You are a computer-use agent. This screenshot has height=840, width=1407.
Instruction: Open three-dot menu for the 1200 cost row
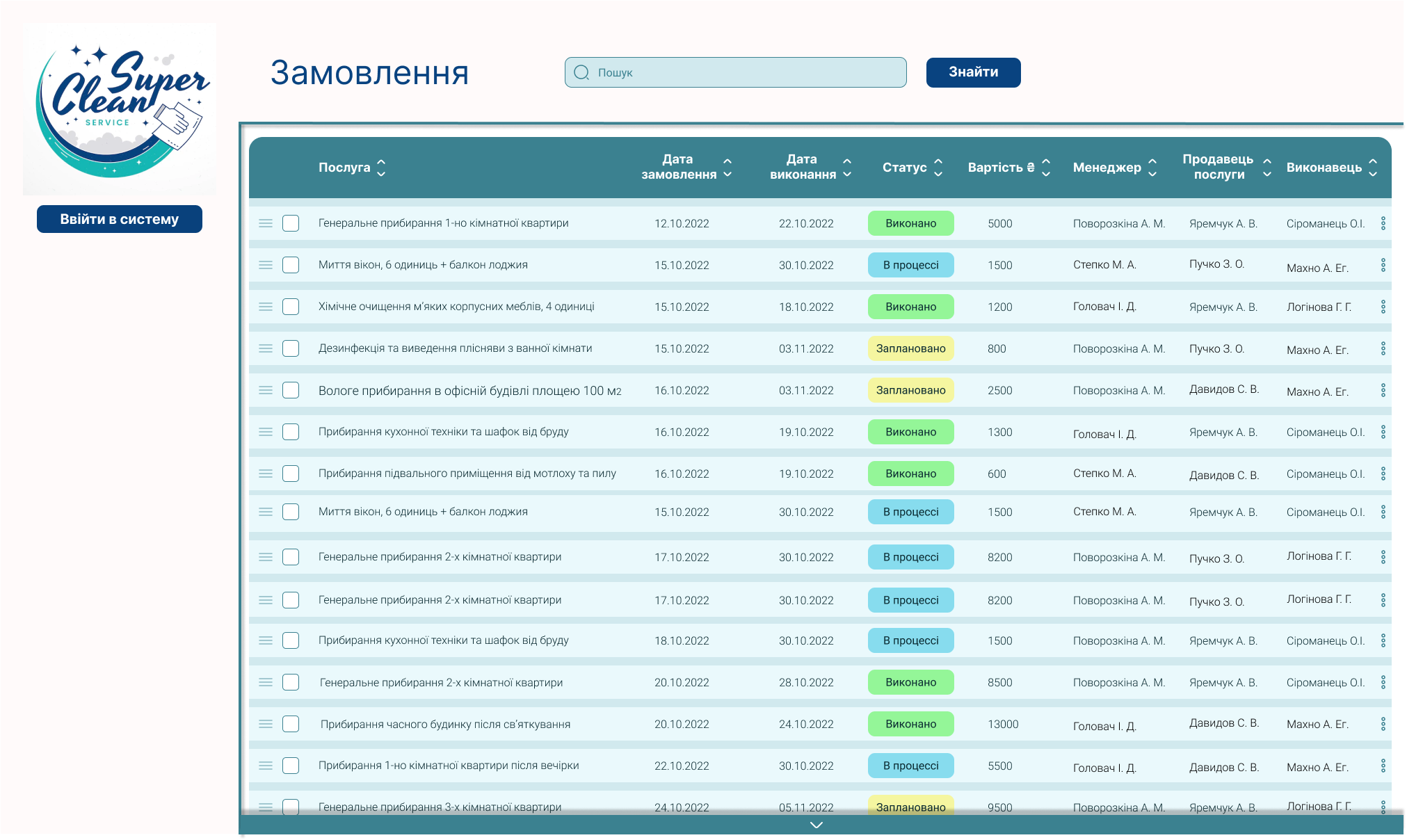(1383, 307)
